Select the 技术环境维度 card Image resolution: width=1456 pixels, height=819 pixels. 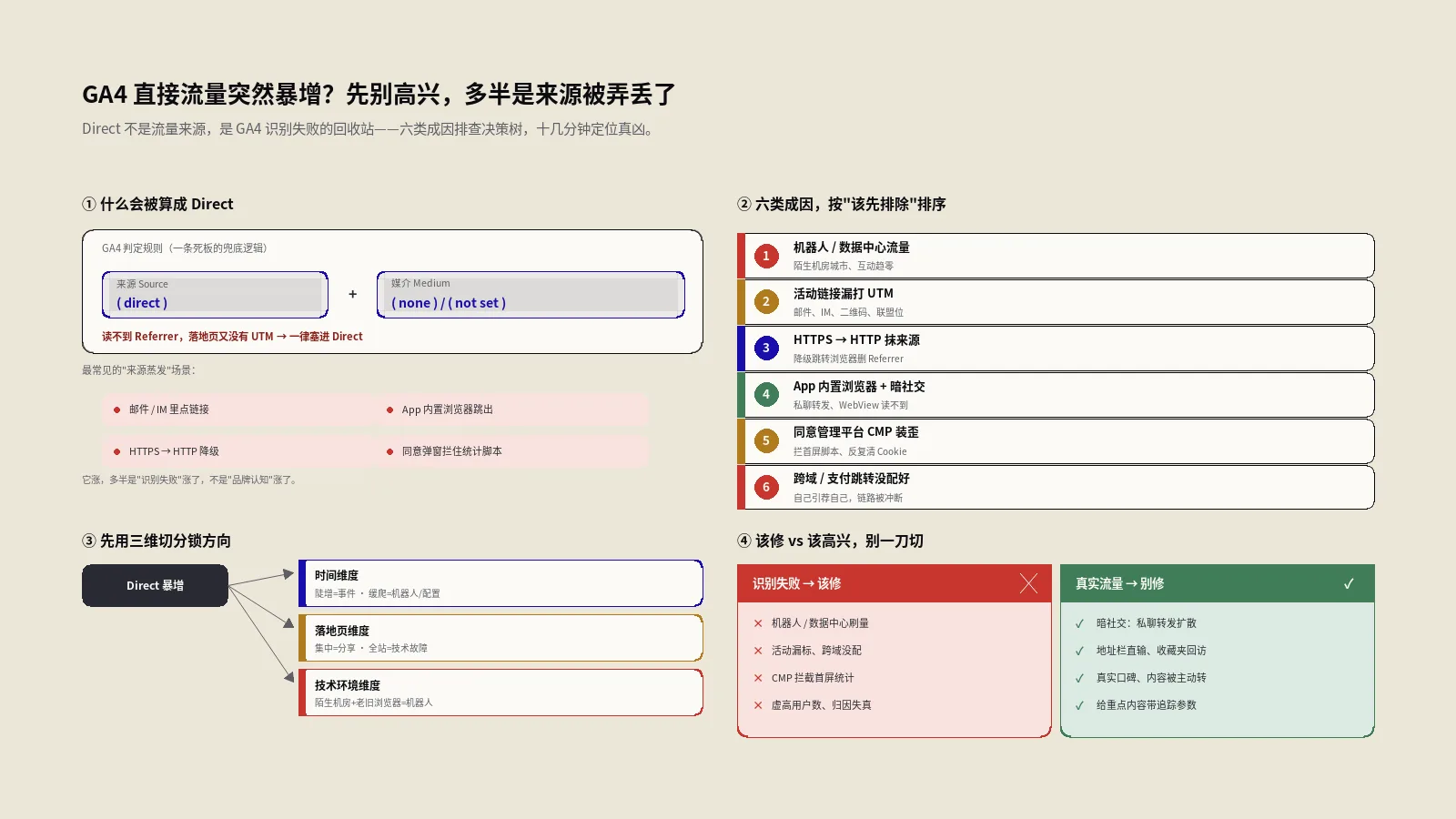(x=500, y=693)
